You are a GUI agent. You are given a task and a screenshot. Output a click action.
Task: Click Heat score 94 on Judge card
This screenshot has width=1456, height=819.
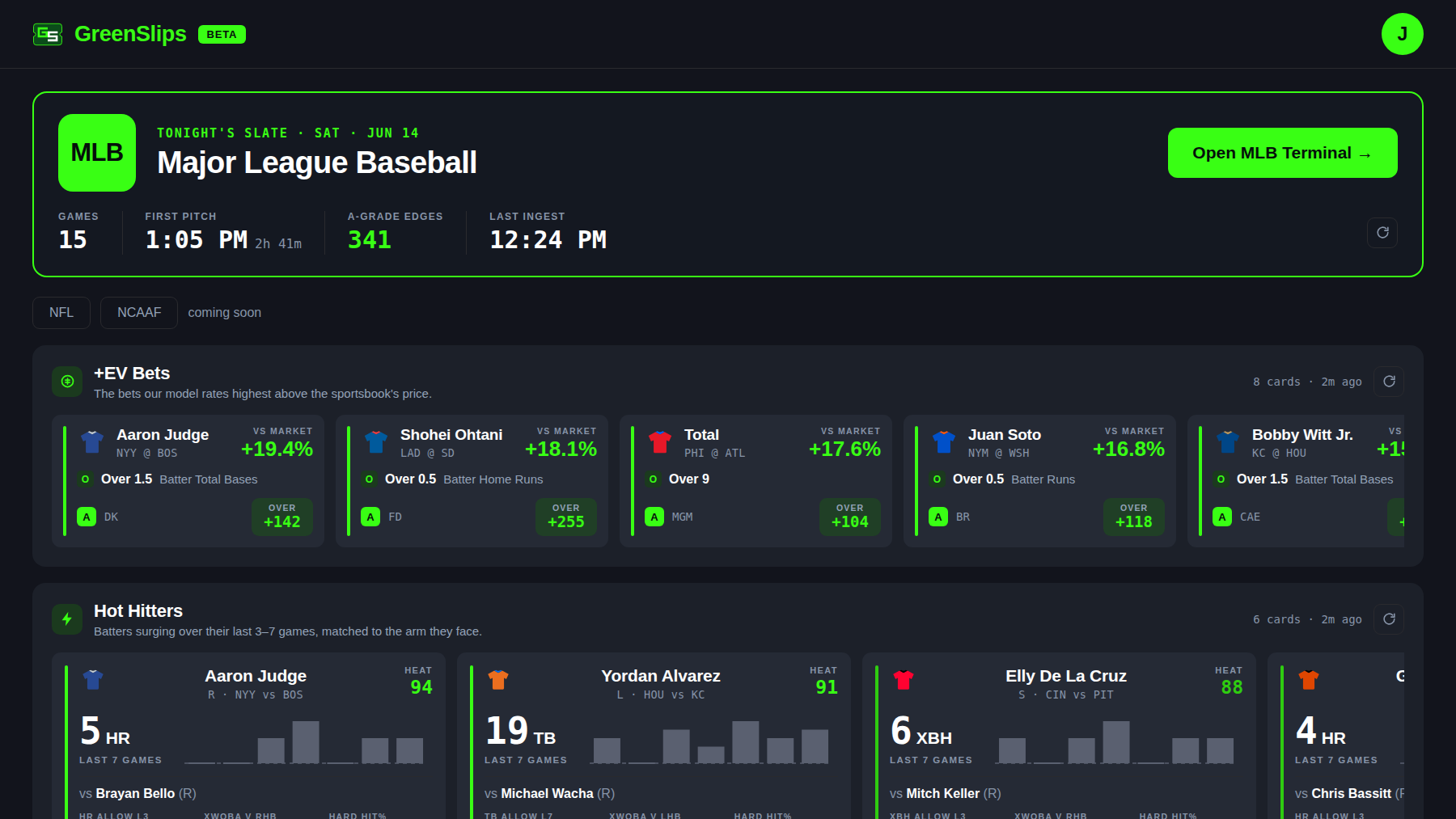coord(421,687)
